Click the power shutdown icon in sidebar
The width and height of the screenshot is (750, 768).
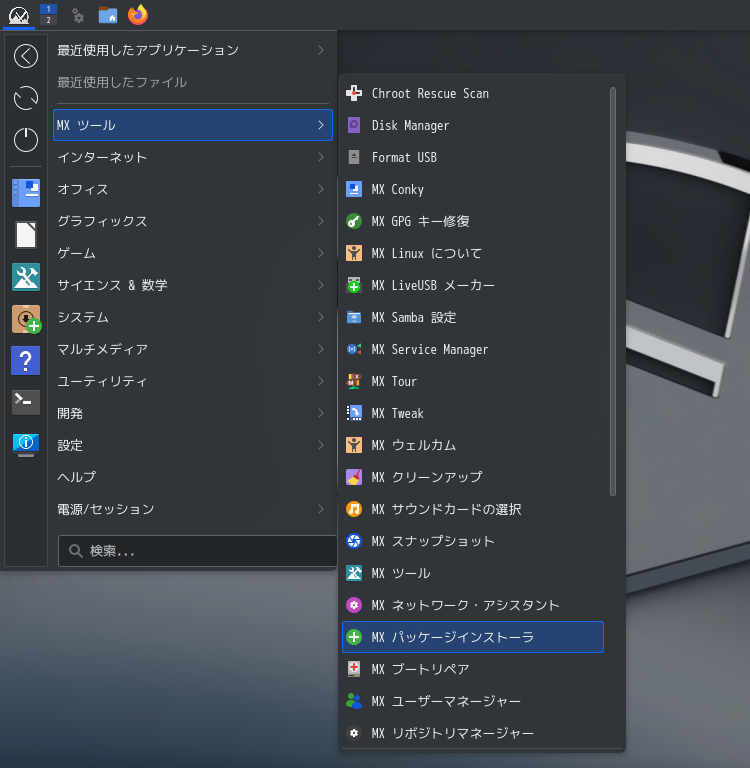pyautogui.click(x=26, y=140)
